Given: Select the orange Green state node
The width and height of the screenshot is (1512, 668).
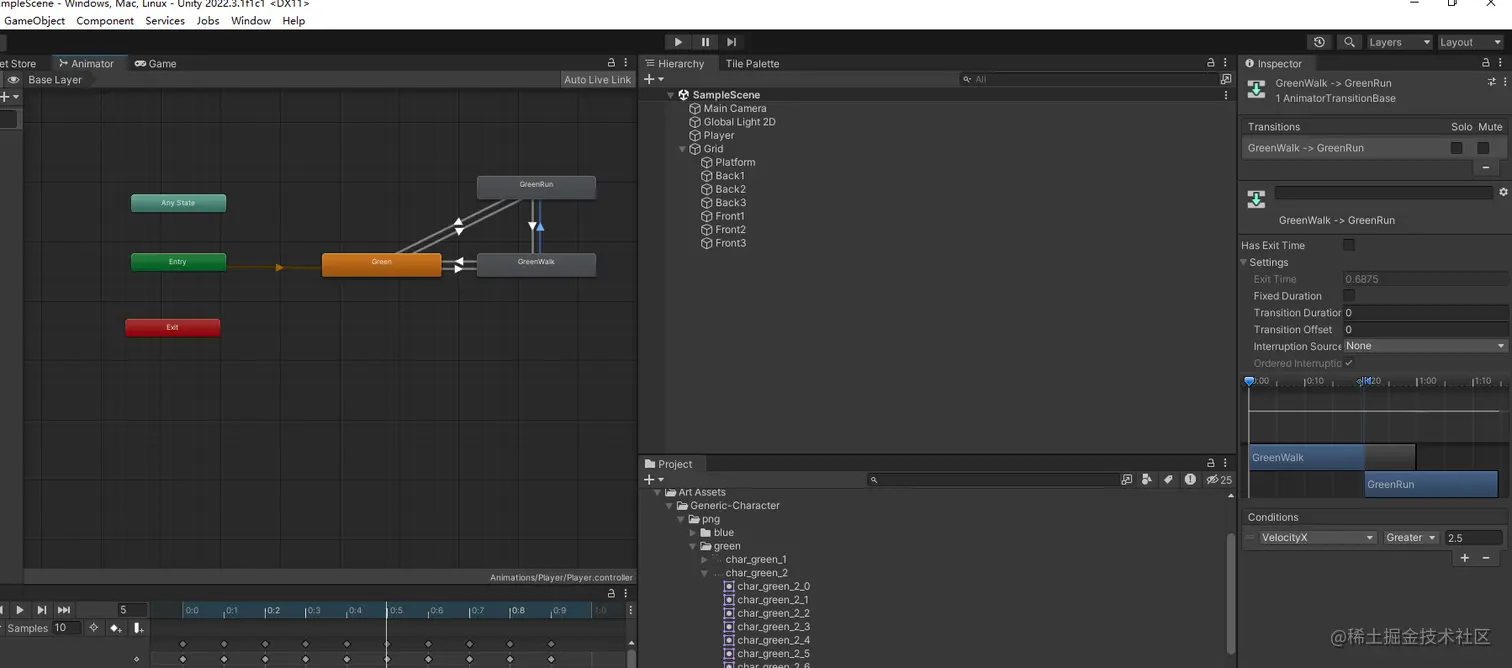Looking at the screenshot, I should click(x=381, y=264).
